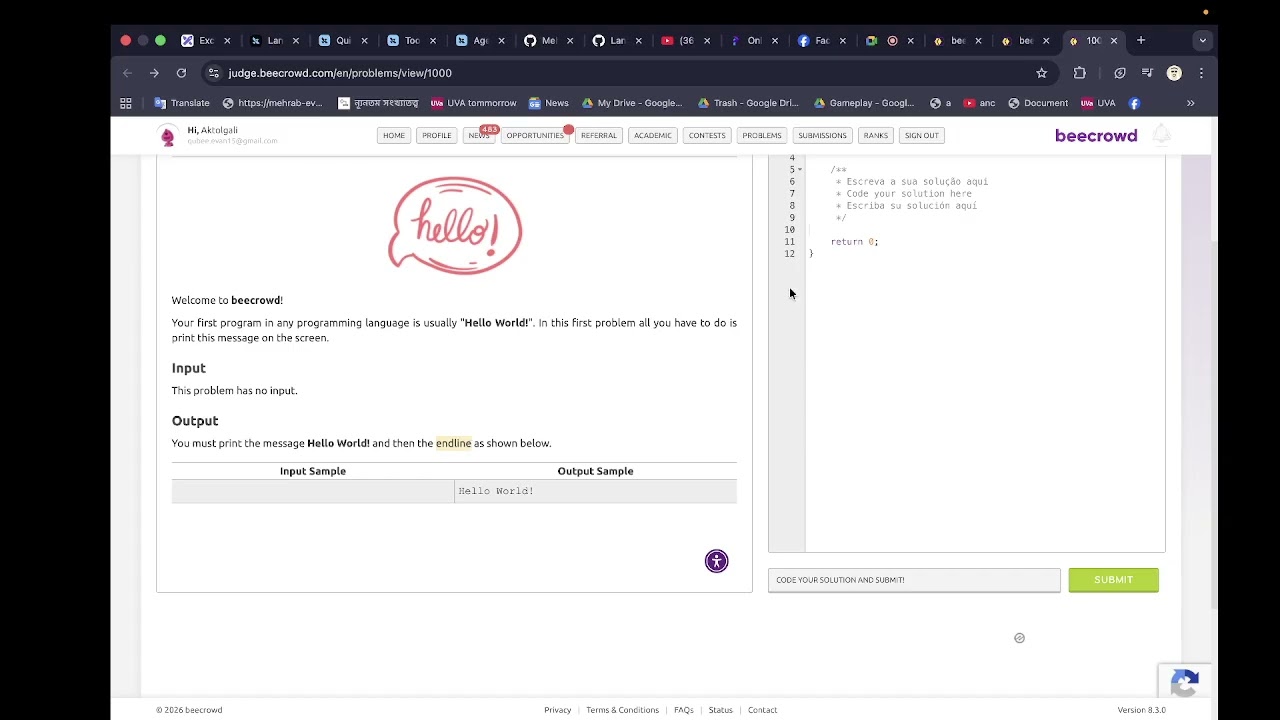Go forward in browser history
The height and width of the screenshot is (720, 1280).
[154, 73]
